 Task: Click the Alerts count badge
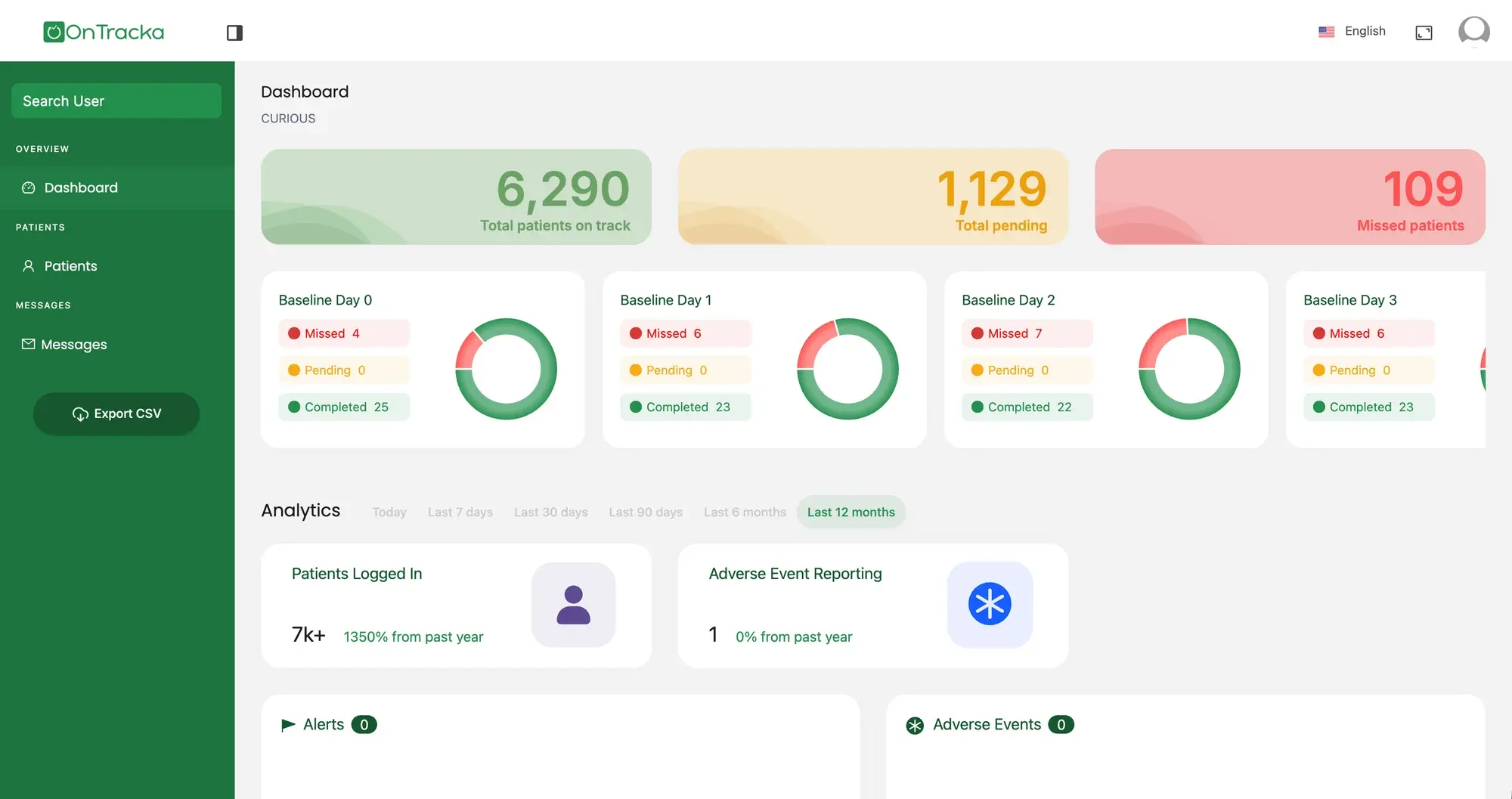click(x=364, y=725)
